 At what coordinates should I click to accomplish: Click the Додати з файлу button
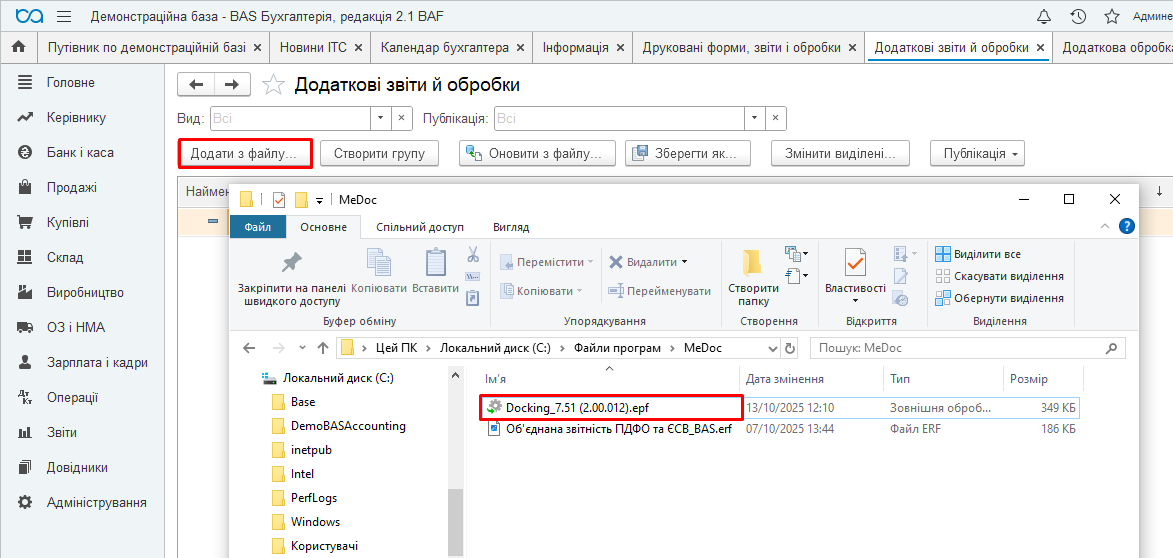(x=245, y=154)
